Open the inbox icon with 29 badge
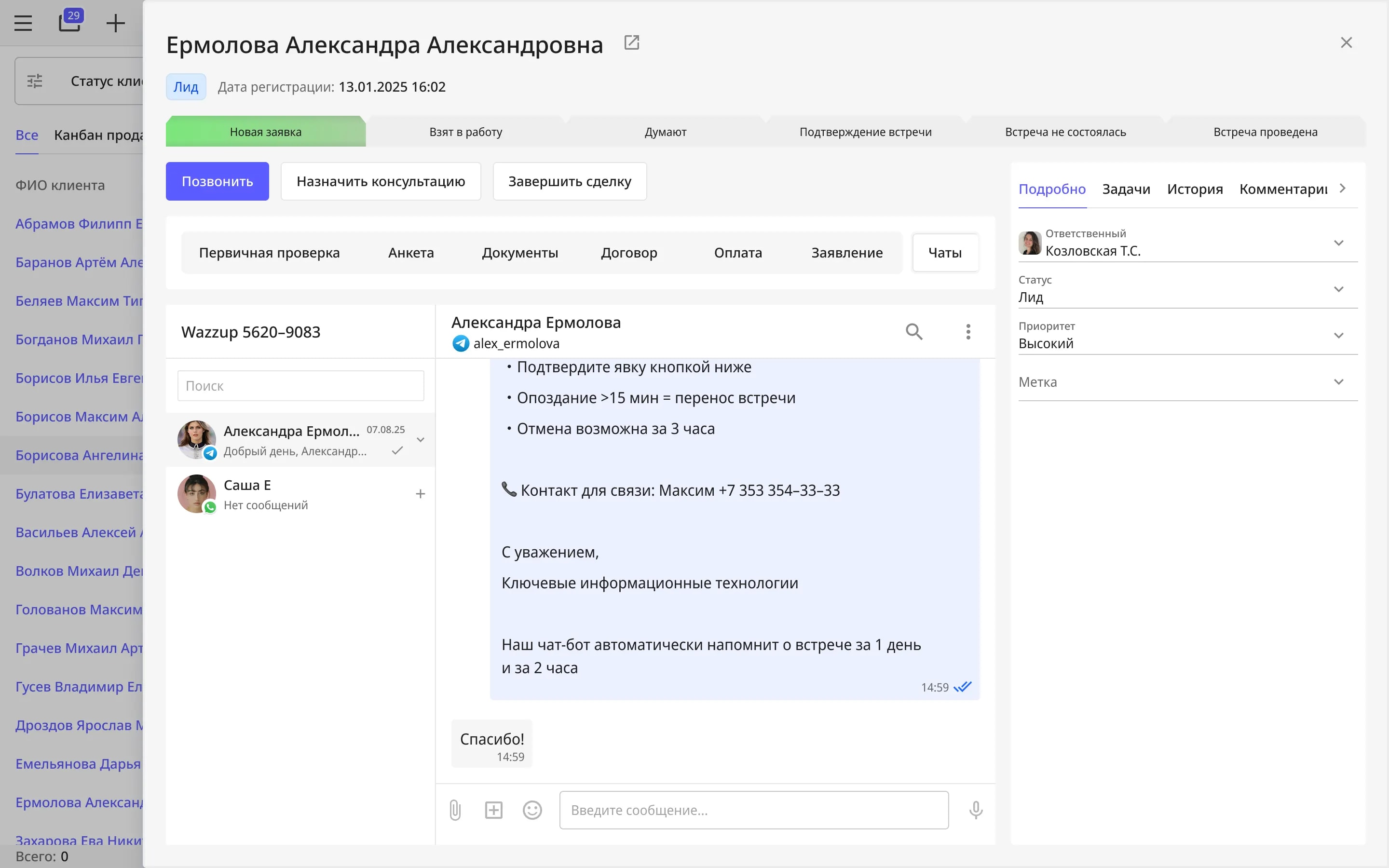 70,21
